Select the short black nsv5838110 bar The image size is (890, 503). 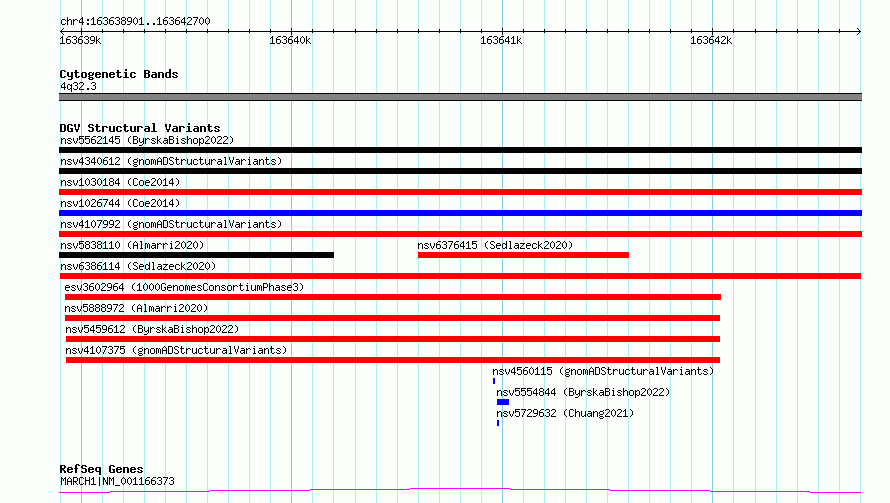click(196, 255)
